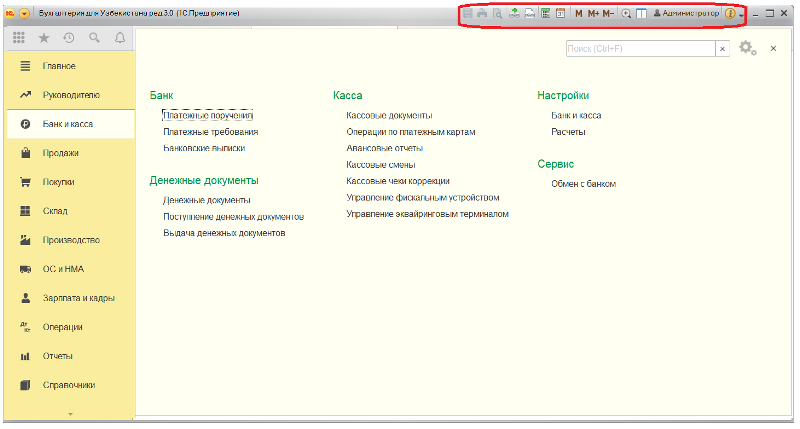Screen dimensions: 800x429
Task: Expand the main menu round dropdown button
Action: coord(25,14)
